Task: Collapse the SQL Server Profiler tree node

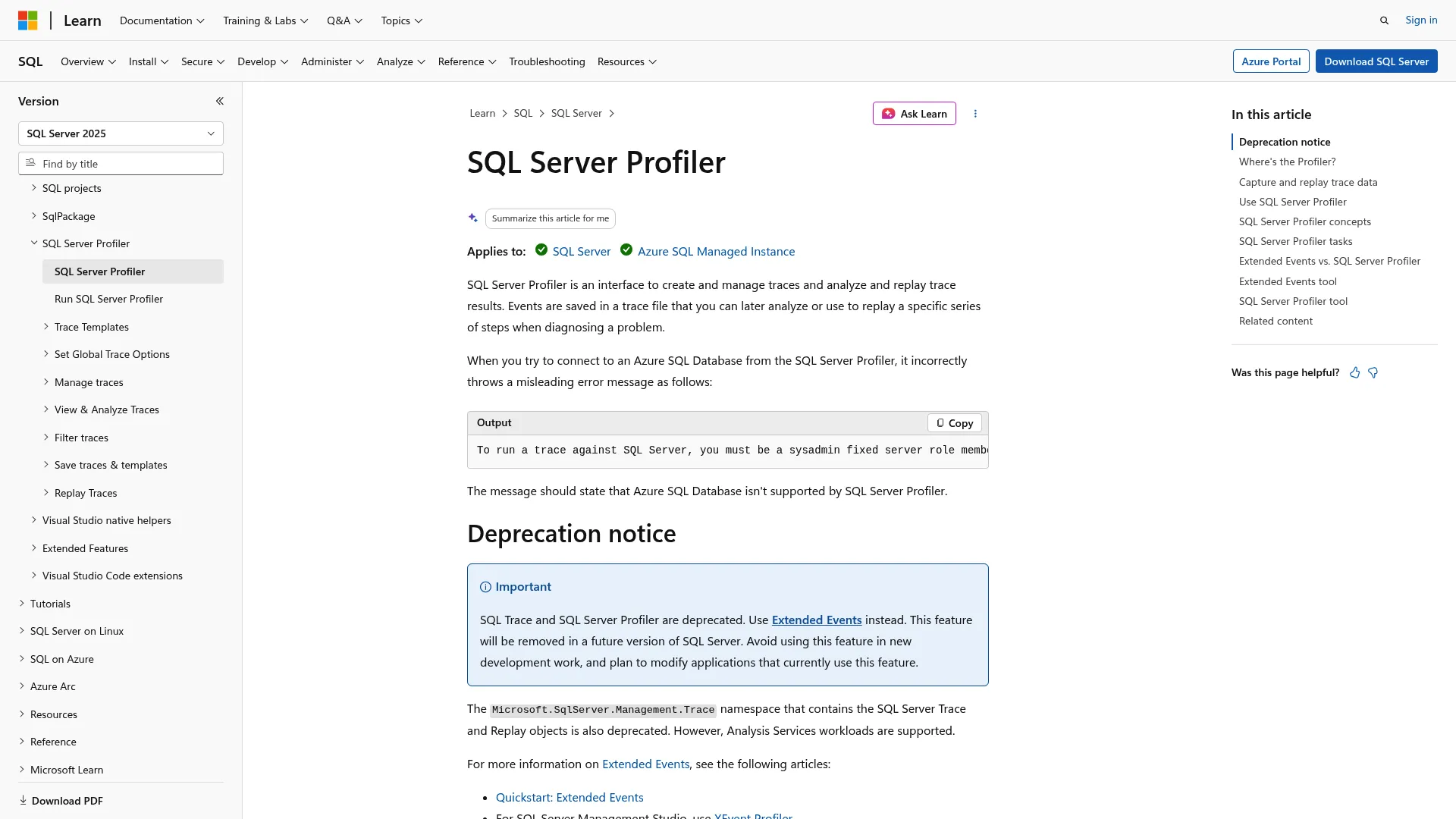Action: point(34,243)
